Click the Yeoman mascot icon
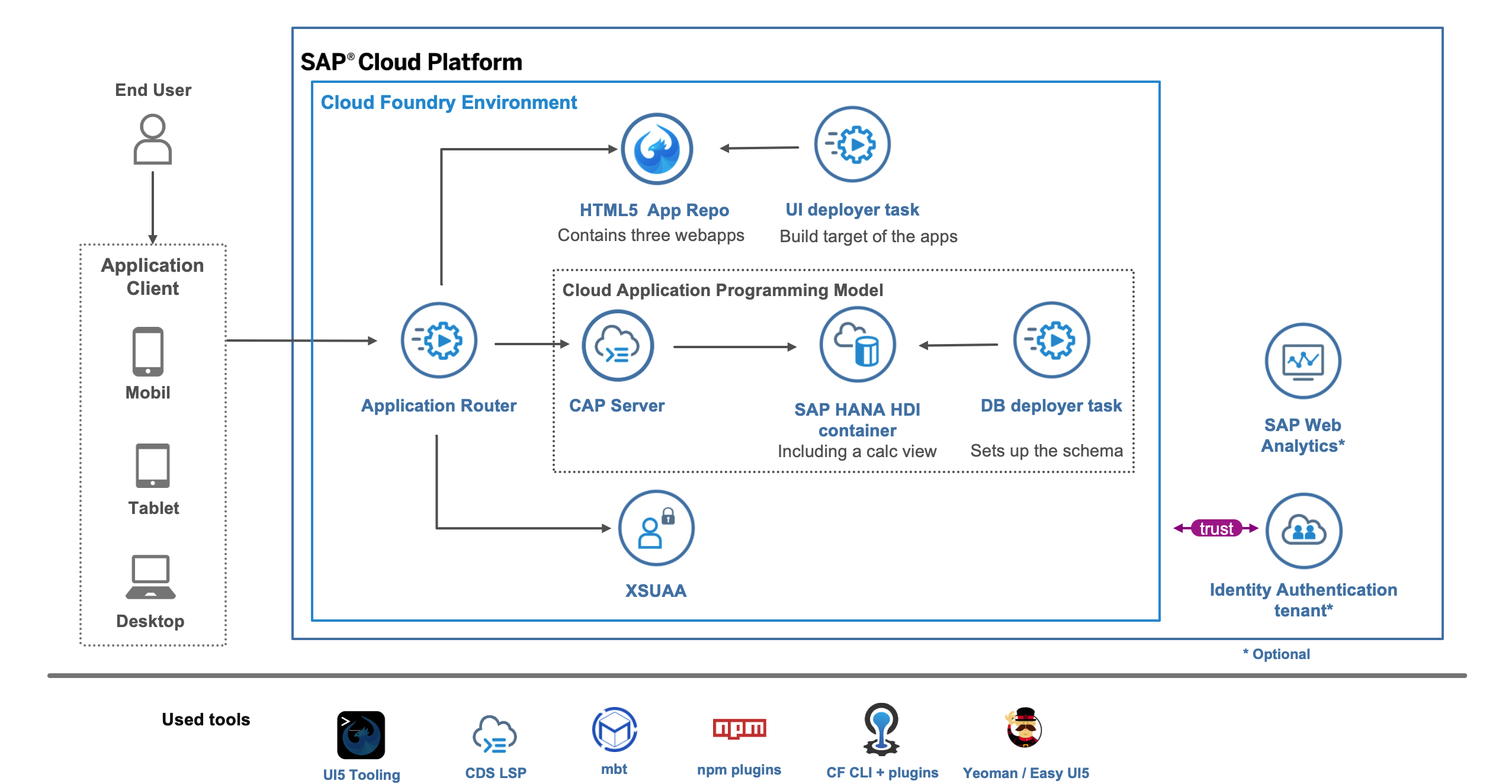Viewport: 1512px width, 784px height. (1024, 728)
